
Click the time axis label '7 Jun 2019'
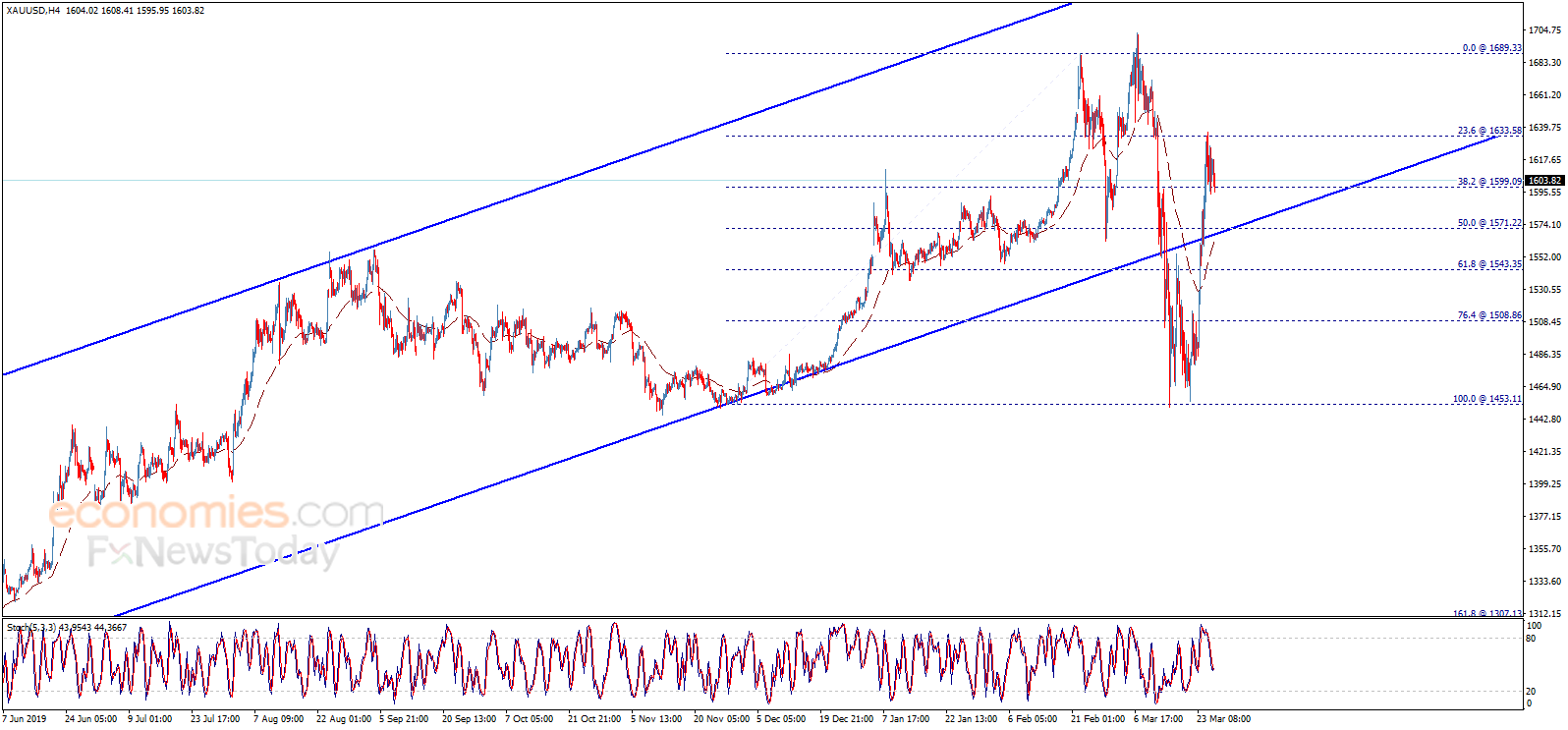25,719
